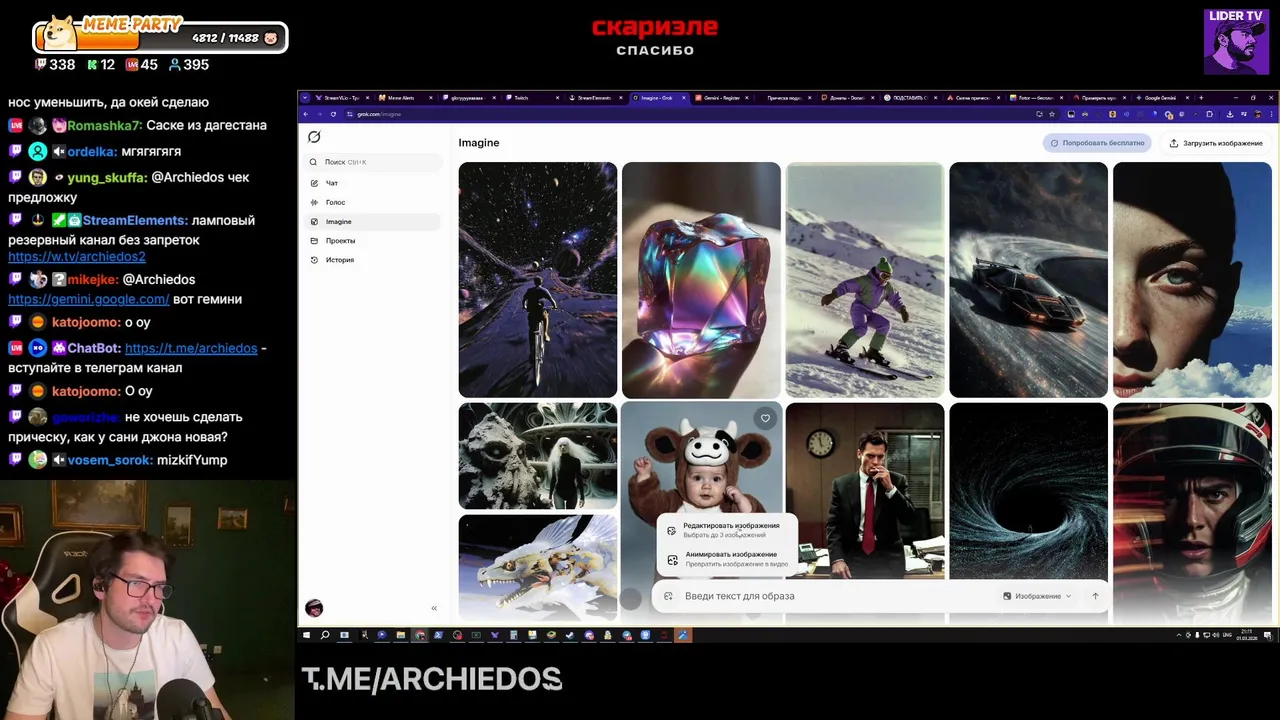Choose Анимировать изображение option
Screen dimensions: 1280x720
point(726,559)
